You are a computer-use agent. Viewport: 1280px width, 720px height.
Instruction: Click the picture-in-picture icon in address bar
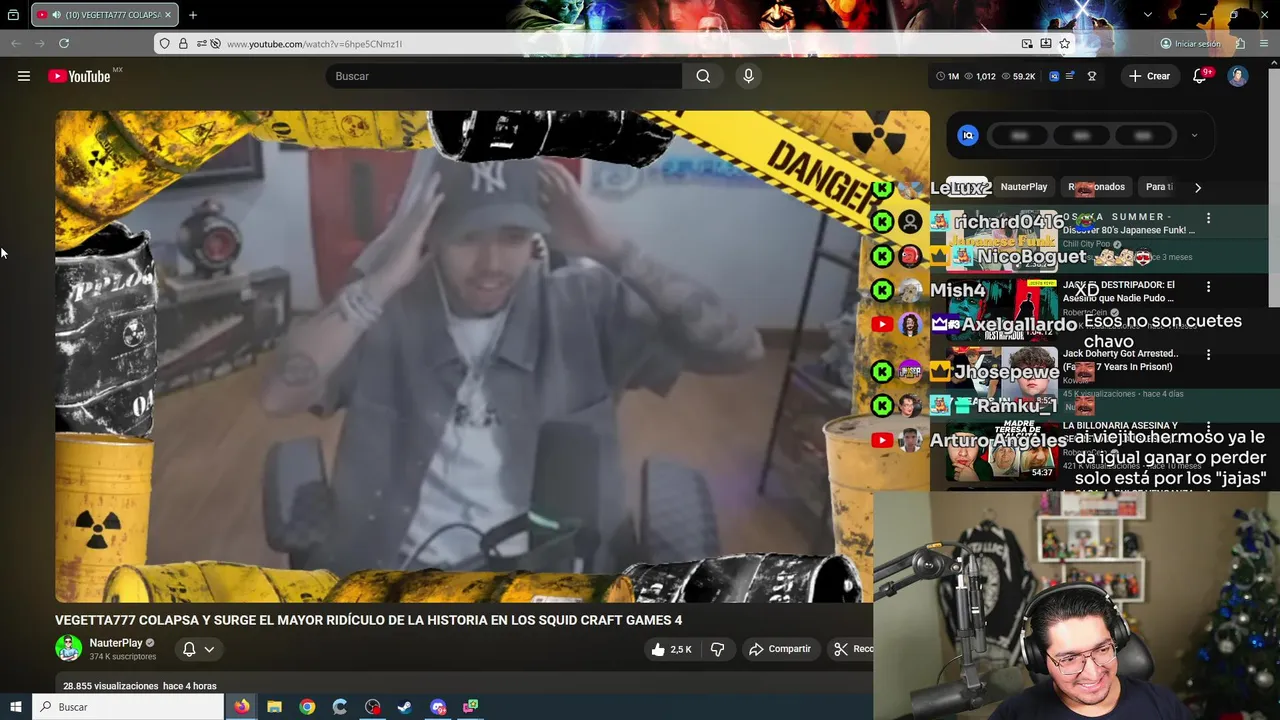1027,43
